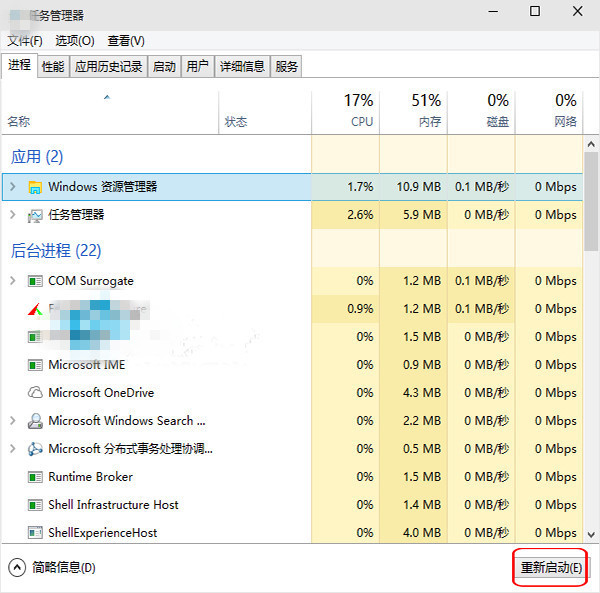Select the 任务管理器 process name
The height and width of the screenshot is (593, 600).
pos(76,215)
